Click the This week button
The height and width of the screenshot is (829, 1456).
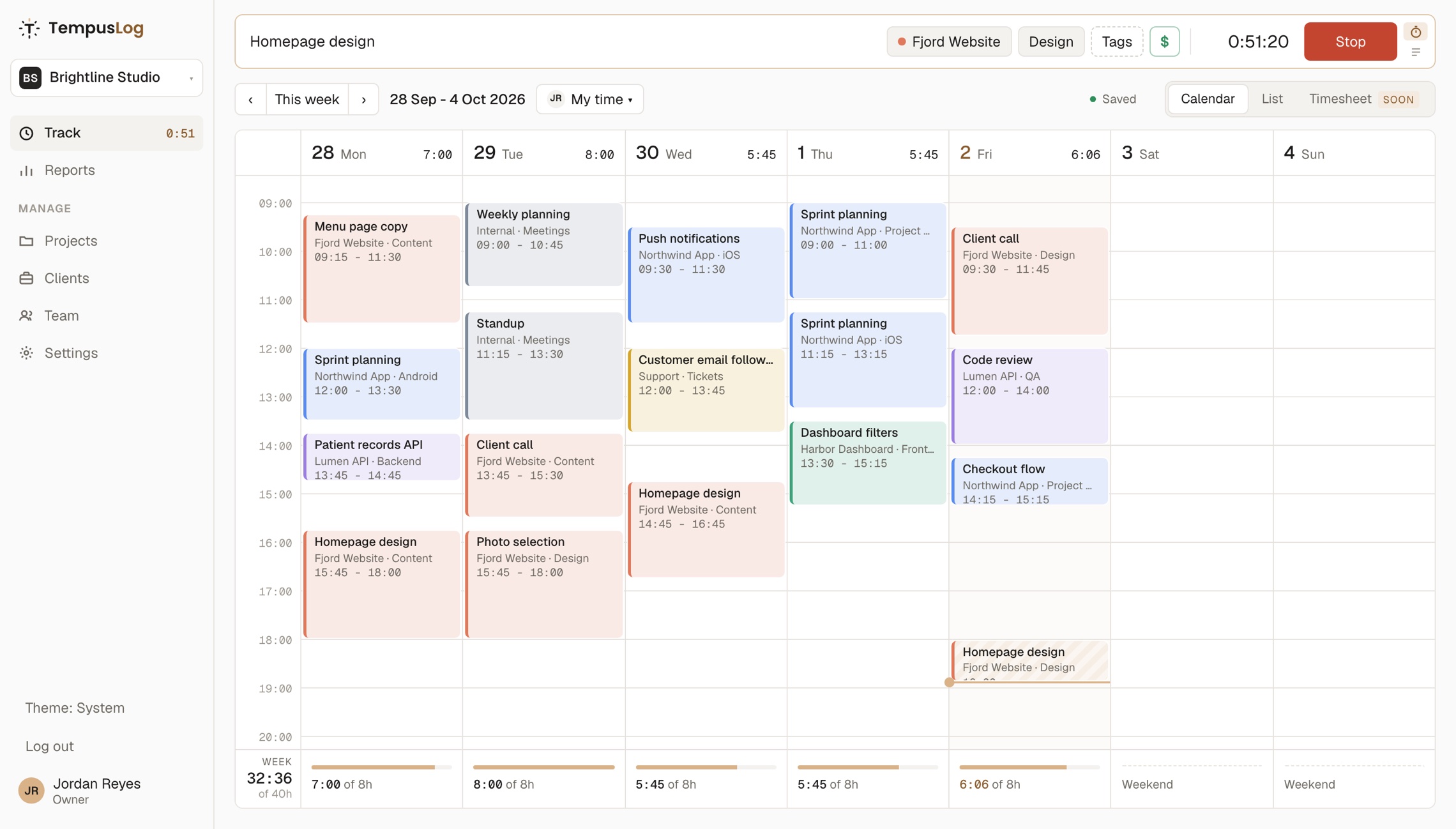307,100
